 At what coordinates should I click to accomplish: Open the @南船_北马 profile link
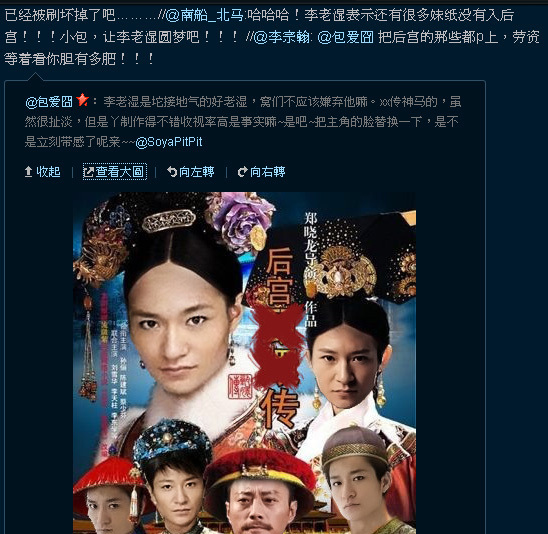click(204, 15)
